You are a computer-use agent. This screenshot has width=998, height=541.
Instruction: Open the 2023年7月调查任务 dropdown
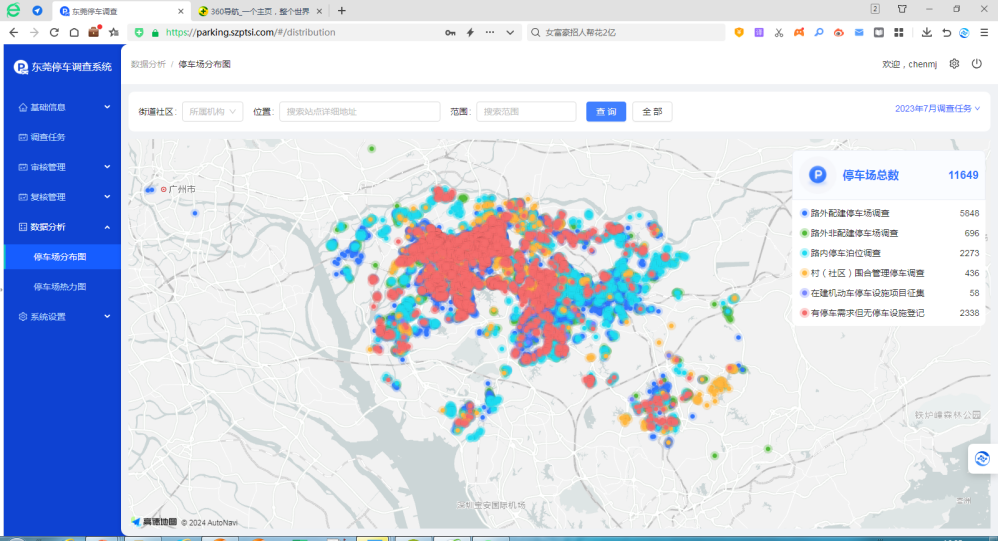(x=937, y=108)
